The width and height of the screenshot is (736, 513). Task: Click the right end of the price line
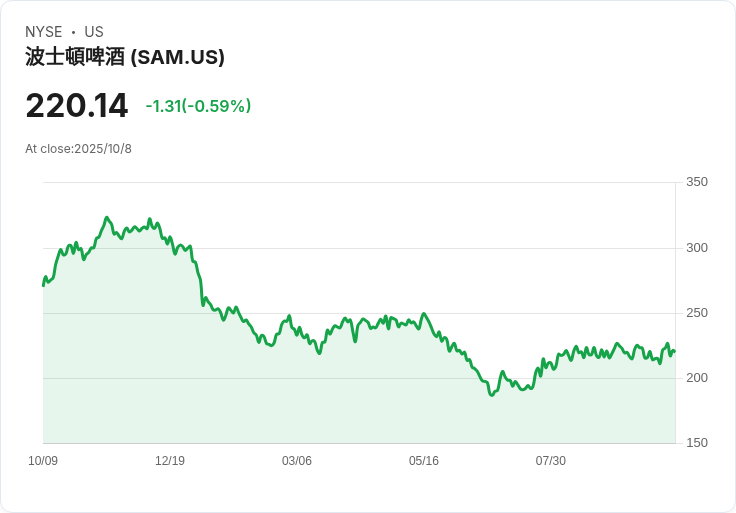(x=674, y=351)
